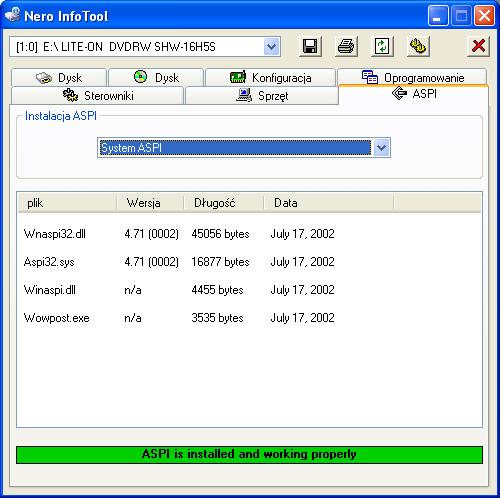
Task: Expand the drive selection dropdown arrow
Action: click(272, 47)
